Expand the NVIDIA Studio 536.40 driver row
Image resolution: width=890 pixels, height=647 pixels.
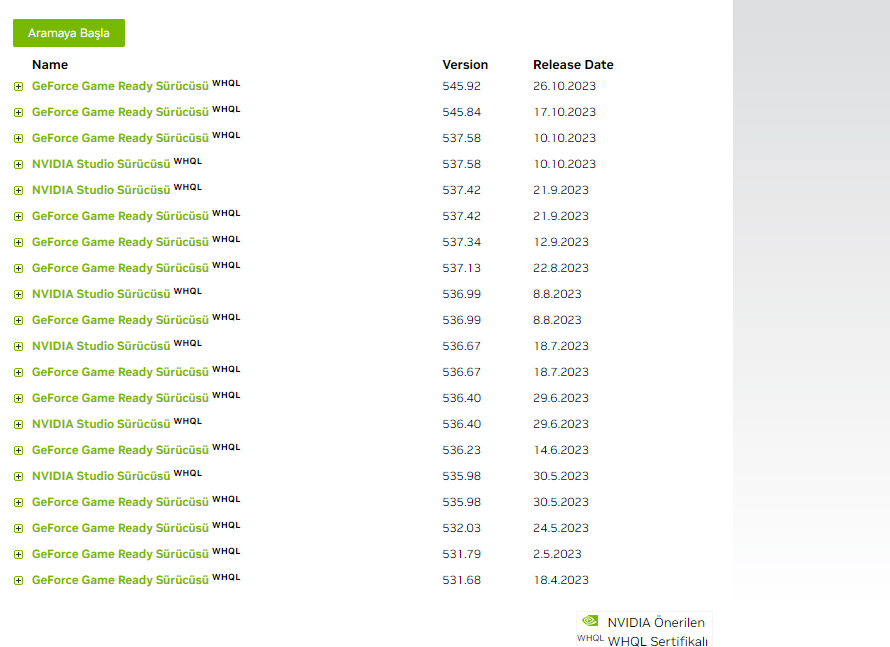pos(19,425)
